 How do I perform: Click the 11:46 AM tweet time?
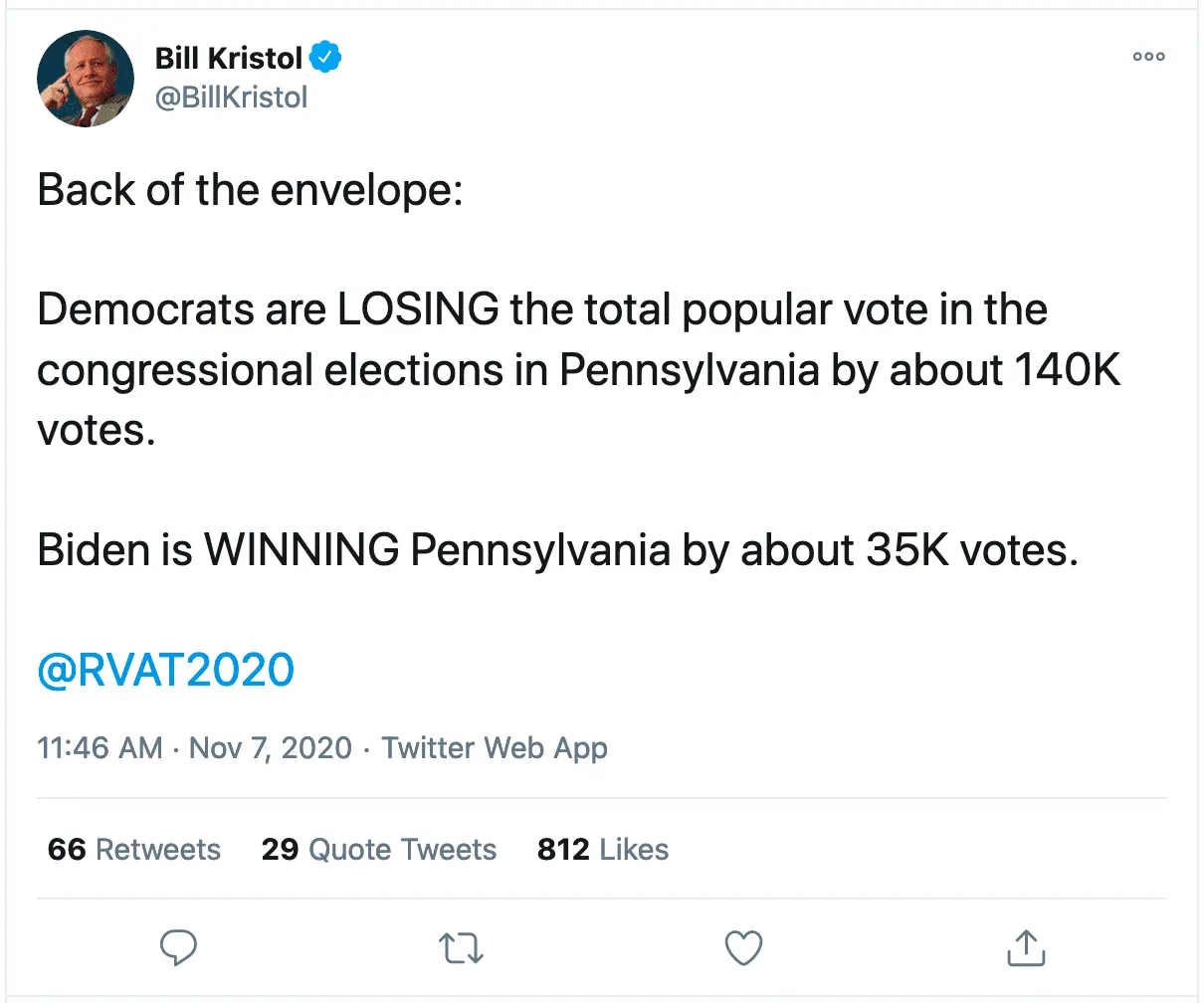click(100, 748)
